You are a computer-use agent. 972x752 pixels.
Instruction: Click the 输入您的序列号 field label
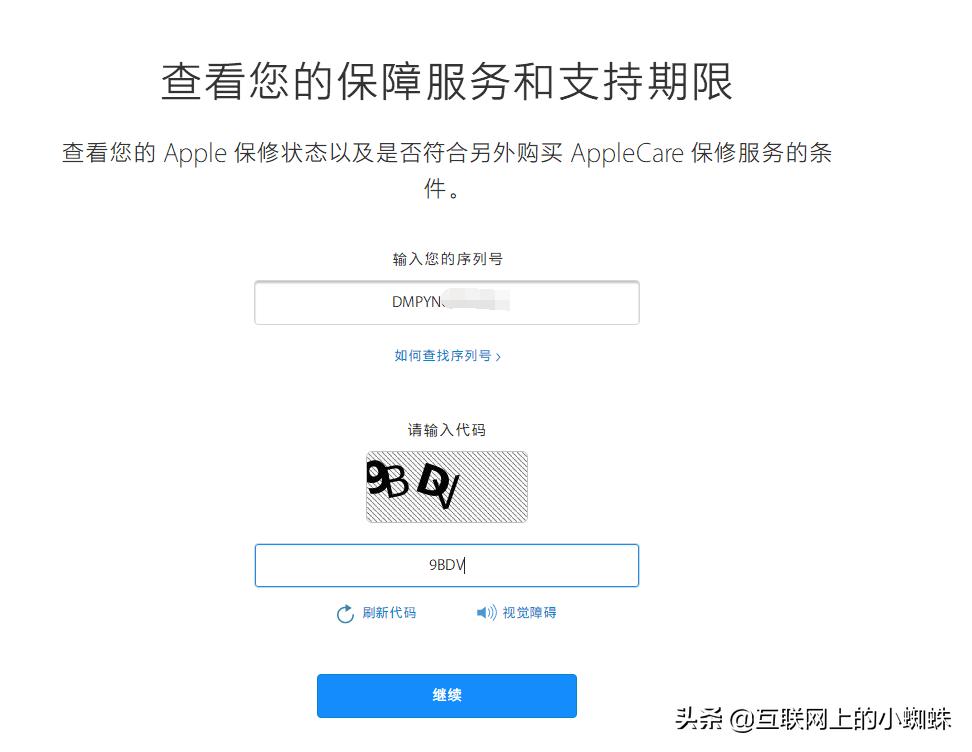tap(447, 259)
